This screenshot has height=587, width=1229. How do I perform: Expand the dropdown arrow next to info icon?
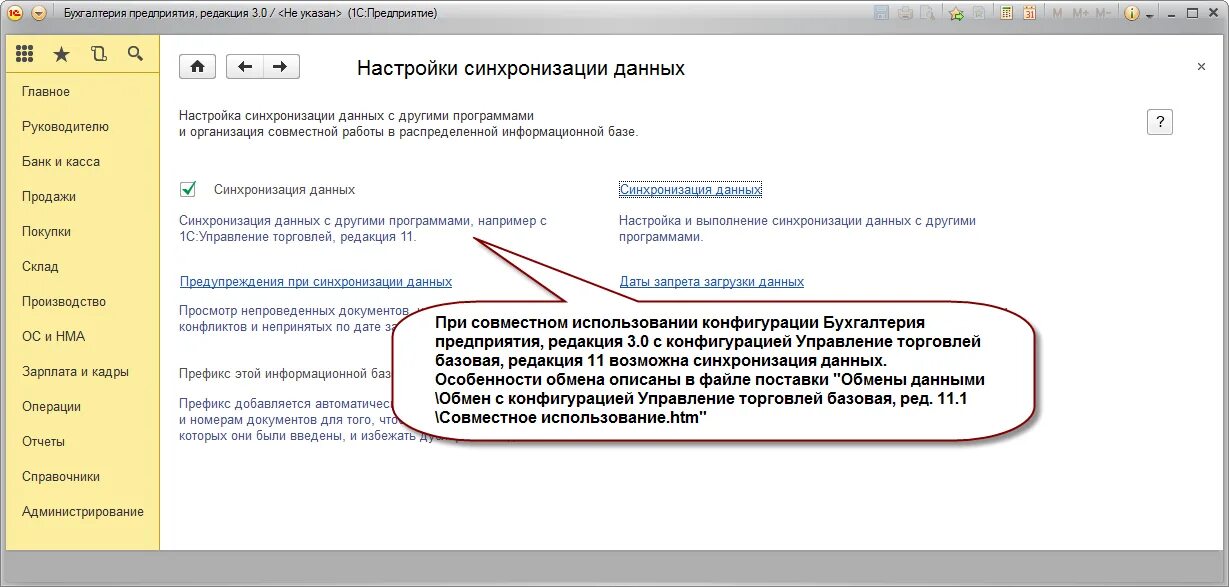1149,16
